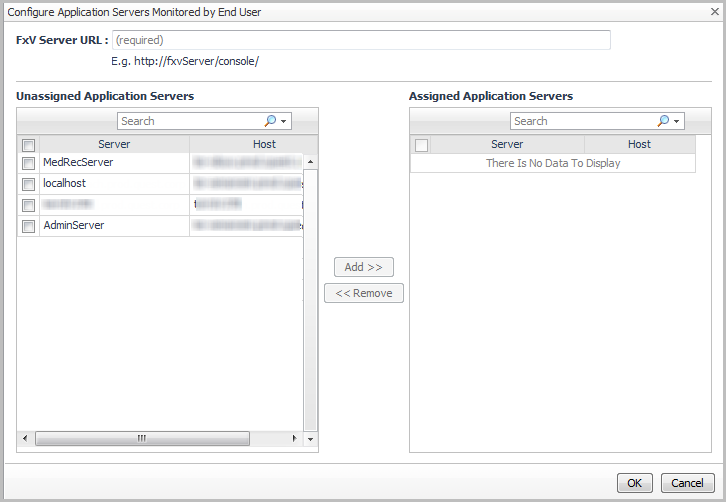Check the localhost server checkbox
Image resolution: width=726 pixels, height=502 pixels.
(29, 184)
